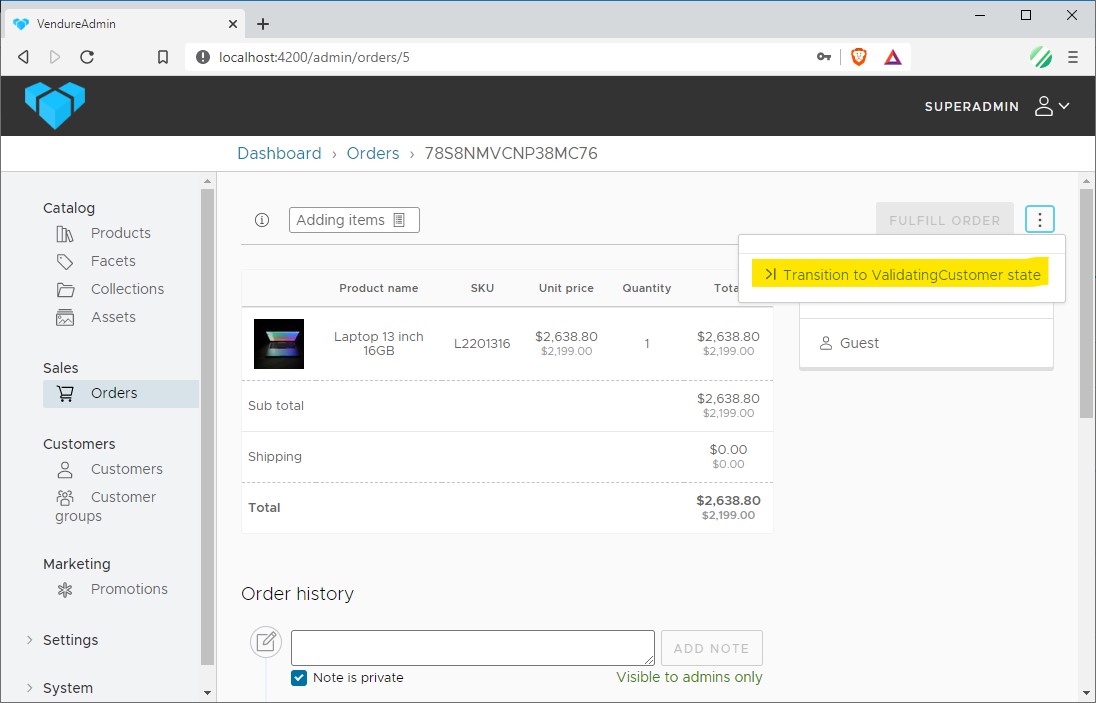Expand the Settings section in sidebar
Image resolution: width=1096 pixels, height=703 pixels.
[x=70, y=640]
